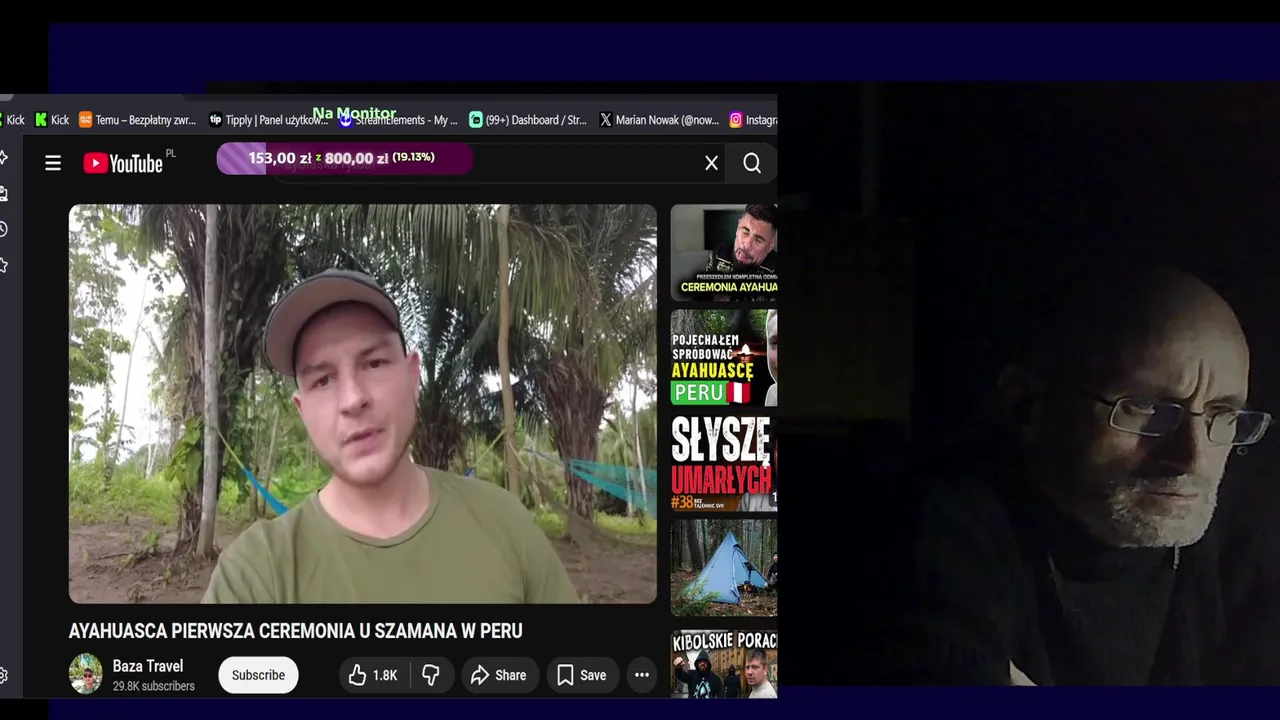
Task: Open the Temu bookmark
Action: tap(137, 120)
